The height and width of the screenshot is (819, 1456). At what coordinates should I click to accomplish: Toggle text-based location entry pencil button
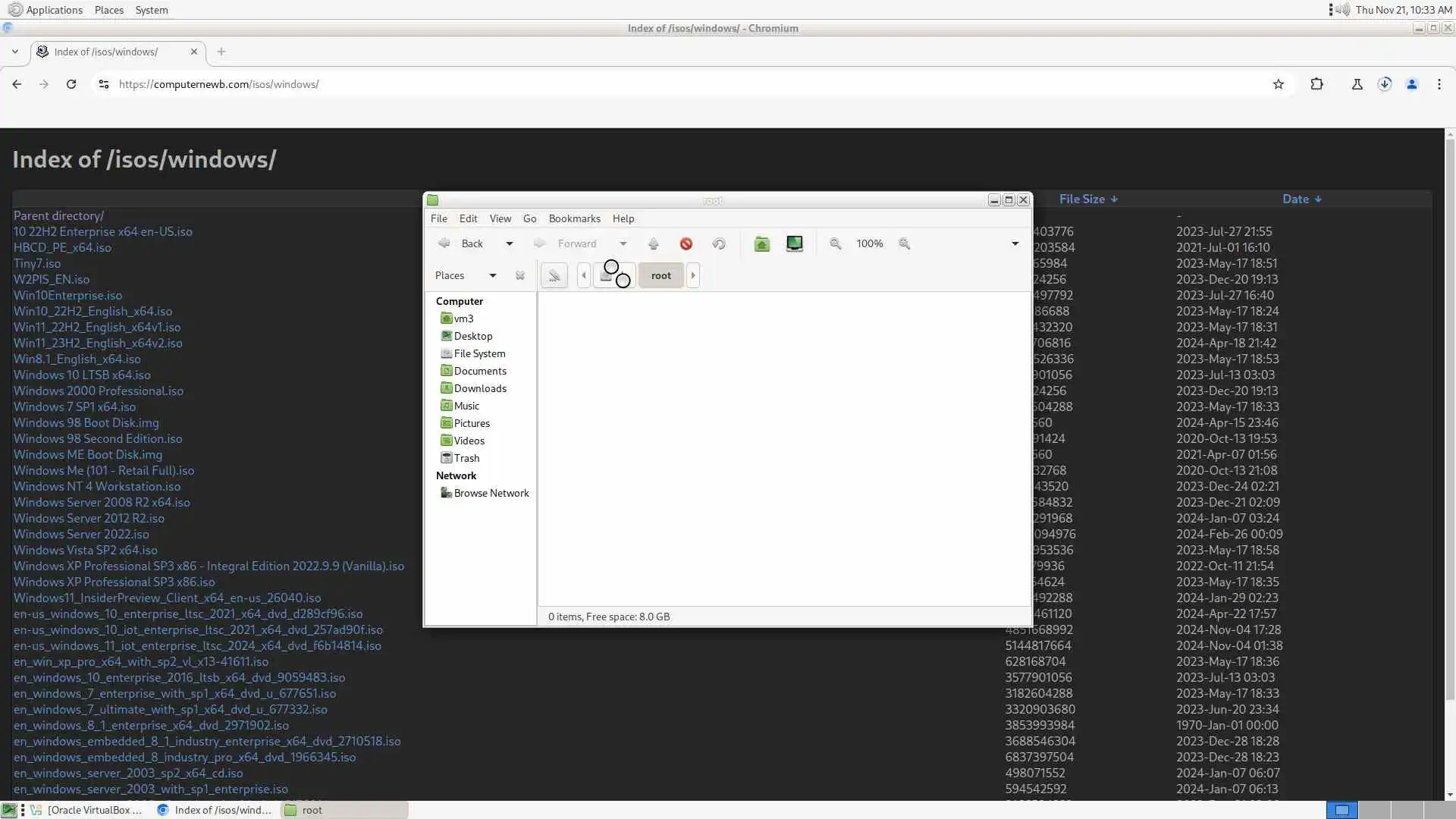coord(554,275)
